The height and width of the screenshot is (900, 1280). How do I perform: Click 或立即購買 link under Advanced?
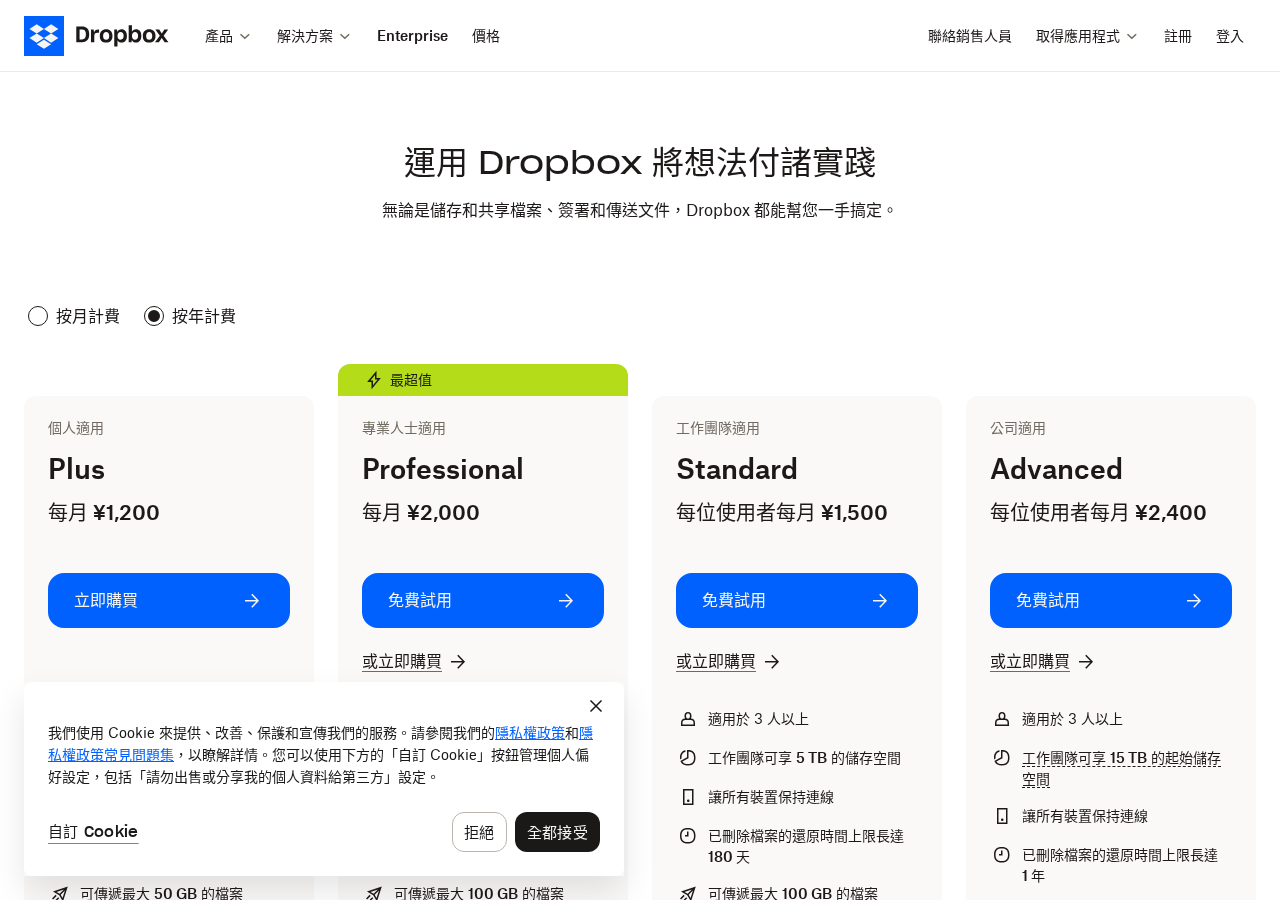click(1030, 661)
